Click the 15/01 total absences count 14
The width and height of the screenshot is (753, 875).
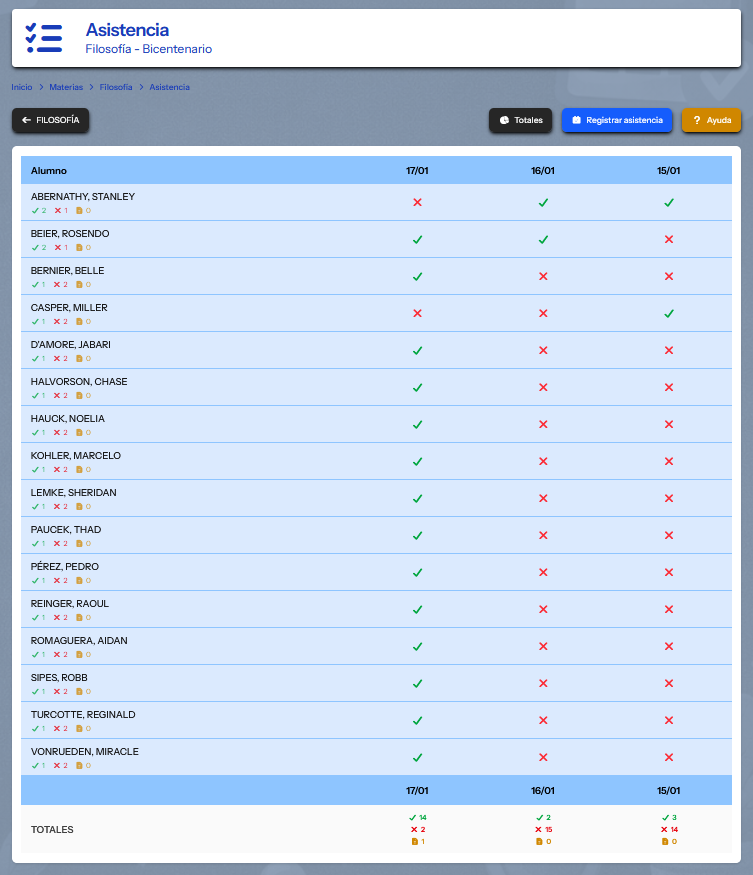tap(674, 830)
